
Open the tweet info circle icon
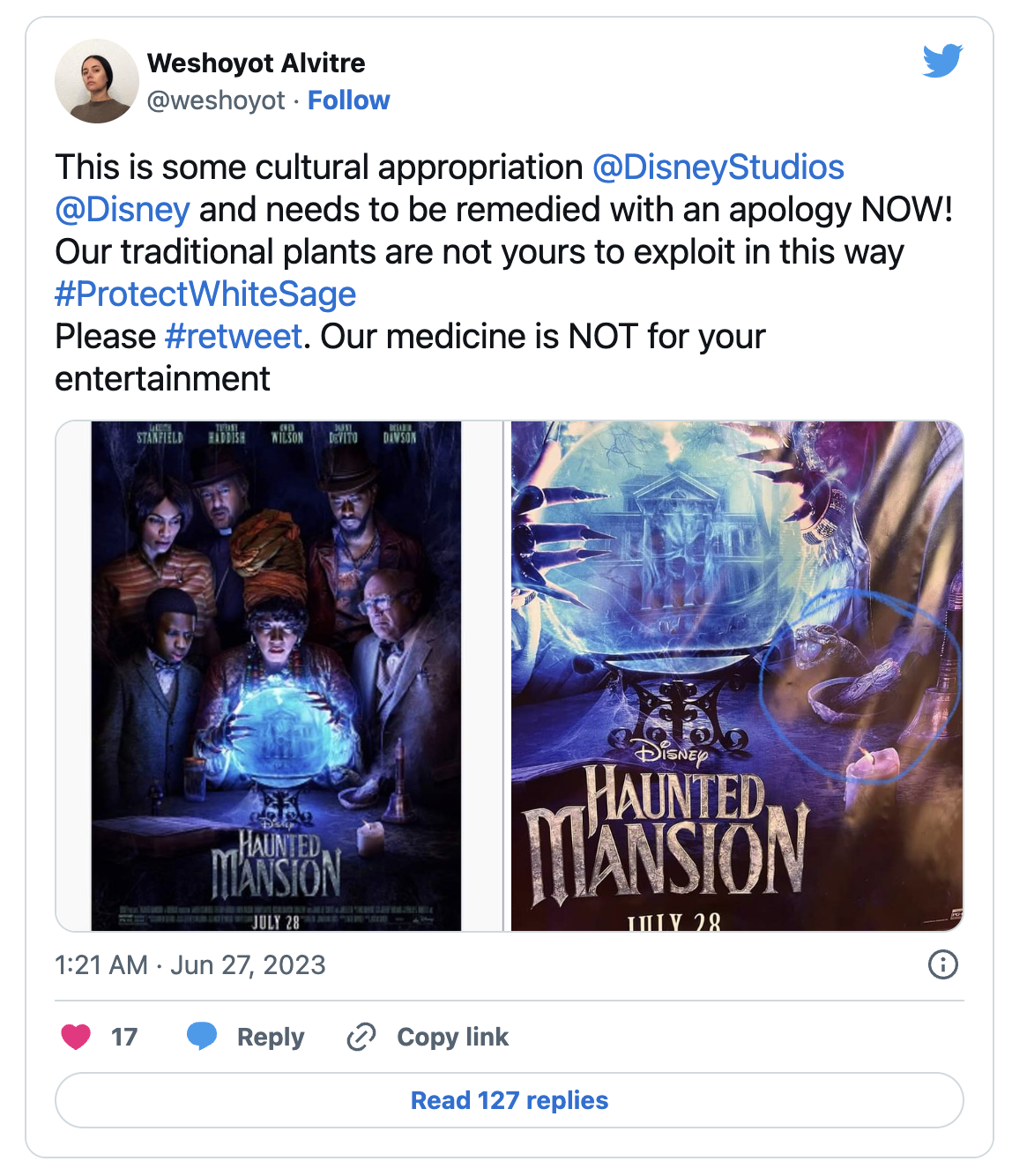pyautogui.click(x=943, y=964)
